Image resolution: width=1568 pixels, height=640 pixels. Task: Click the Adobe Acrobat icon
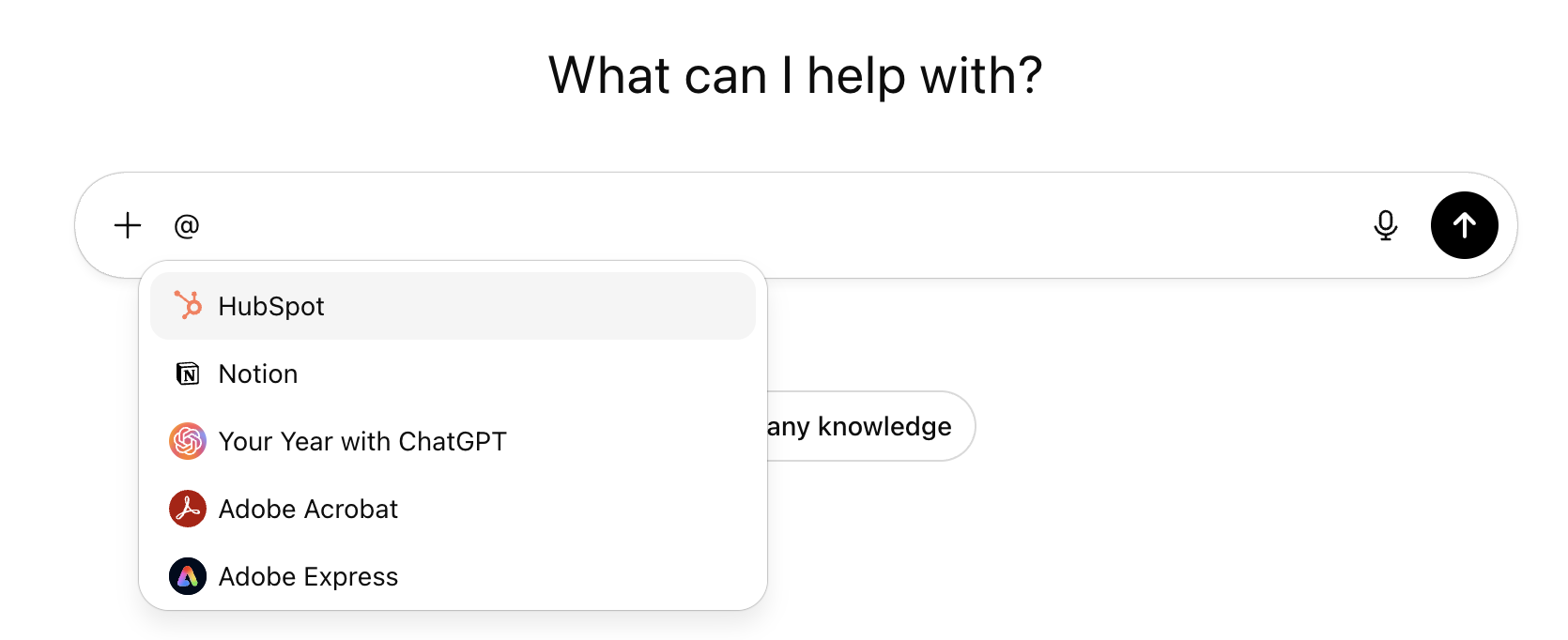(x=188, y=509)
